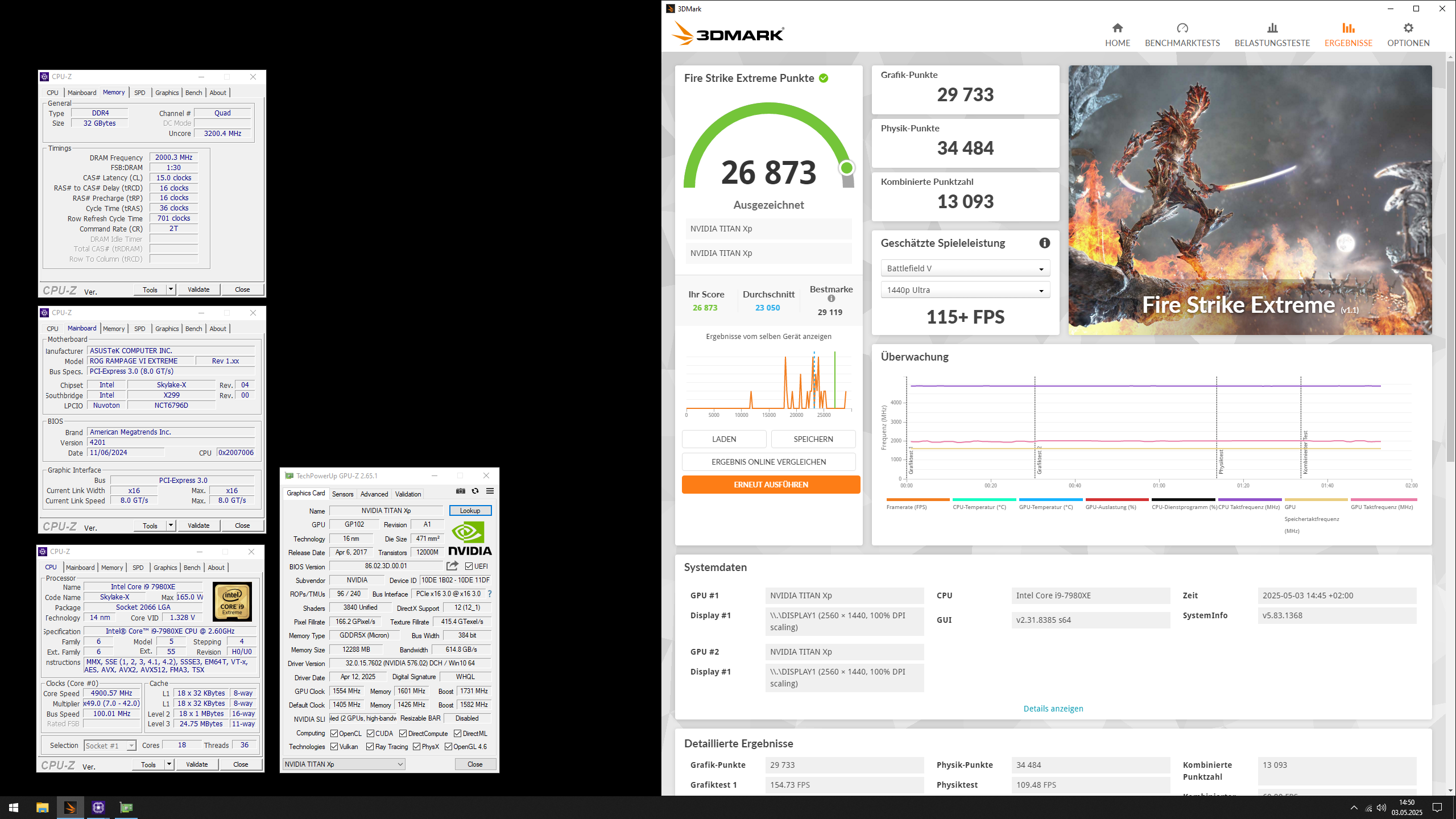Toggle the Ray Tracing checkbox
This screenshot has height=819, width=1456.
coord(370,747)
